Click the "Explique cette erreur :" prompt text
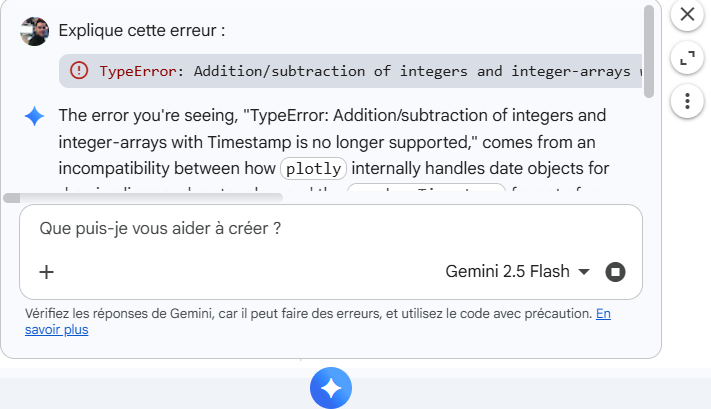711x409 pixels. pos(142,30)
